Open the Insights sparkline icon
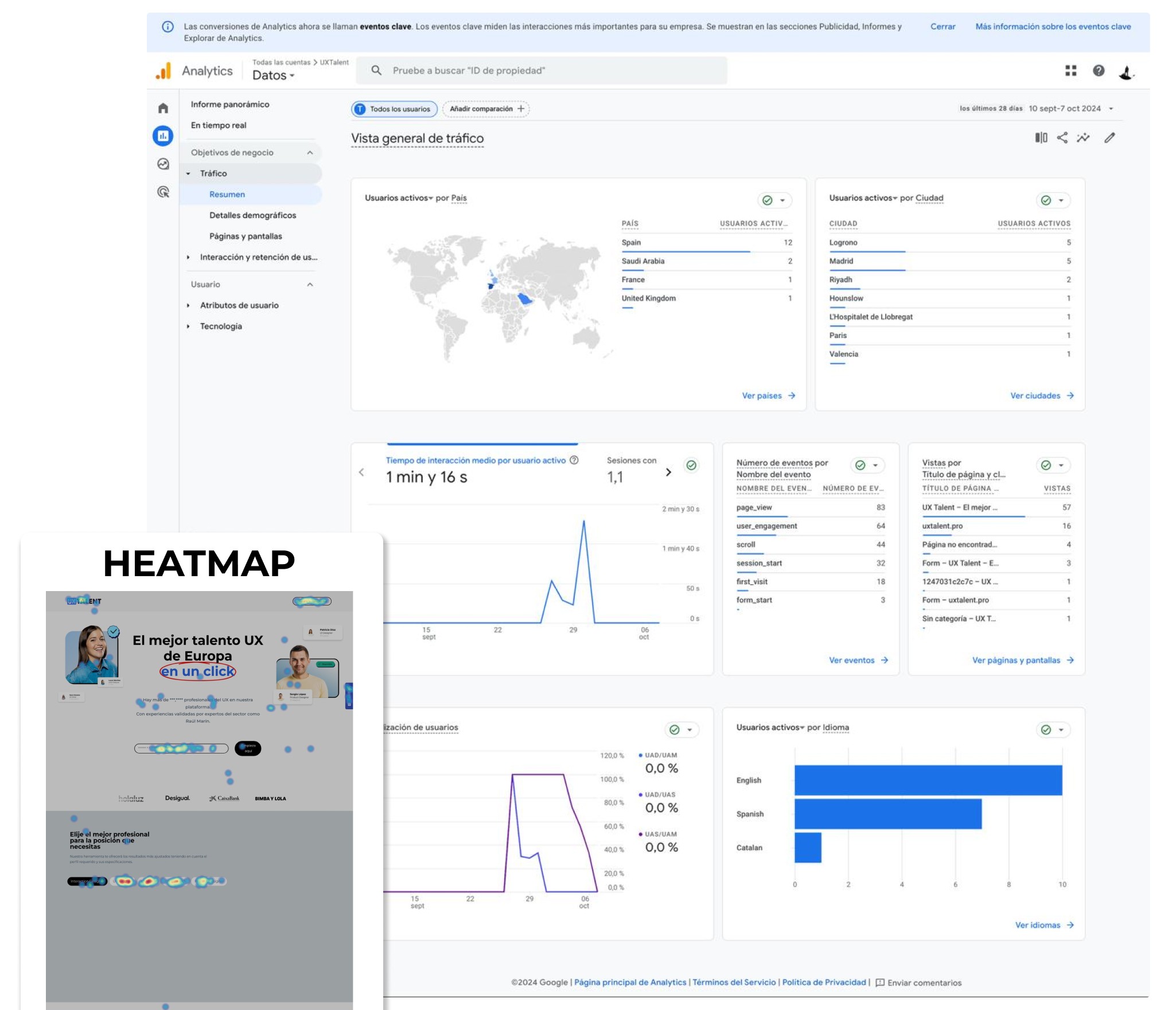 click(1083, 138)
